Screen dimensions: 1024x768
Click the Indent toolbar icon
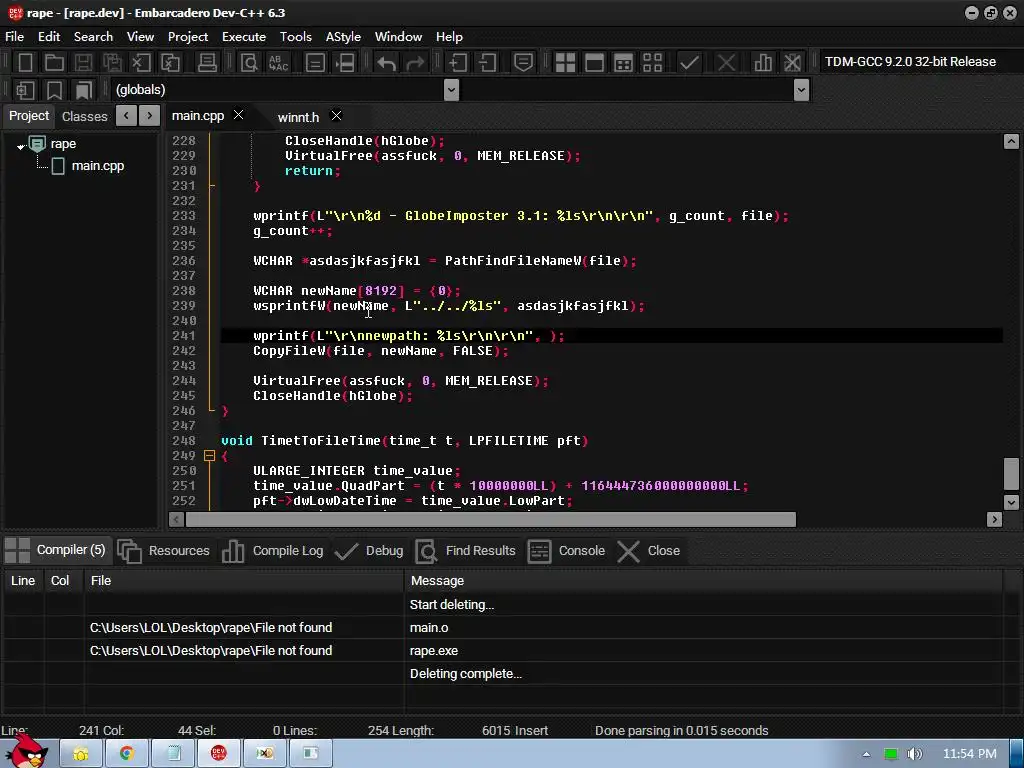pos(458,63)
